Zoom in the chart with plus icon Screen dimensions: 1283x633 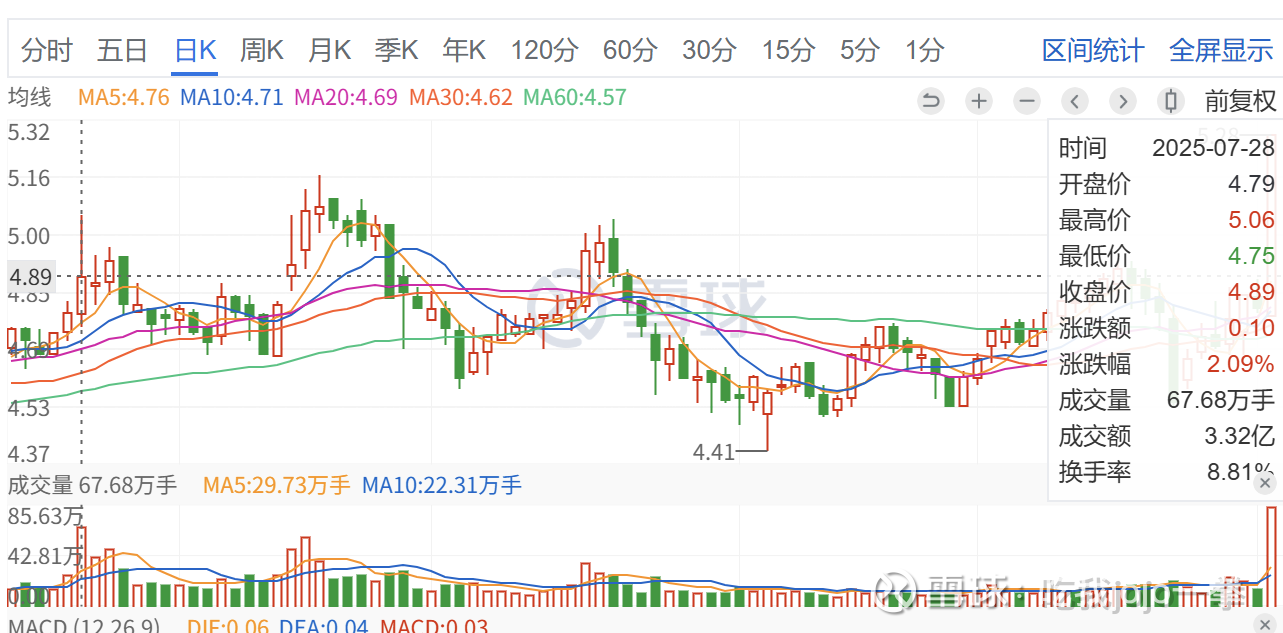pos(978,101)
